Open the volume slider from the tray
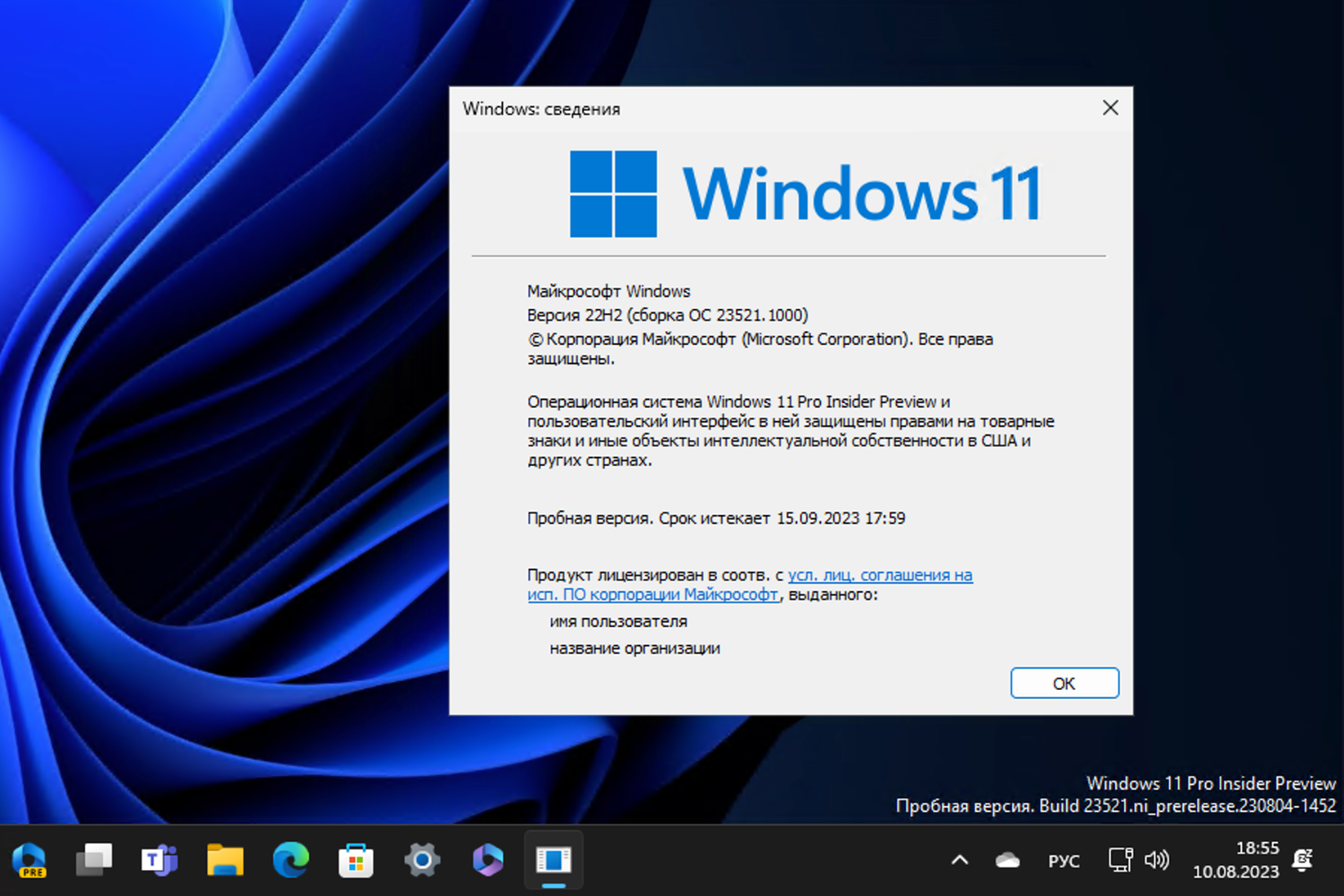1344x896 pixels. [1158, 859]
